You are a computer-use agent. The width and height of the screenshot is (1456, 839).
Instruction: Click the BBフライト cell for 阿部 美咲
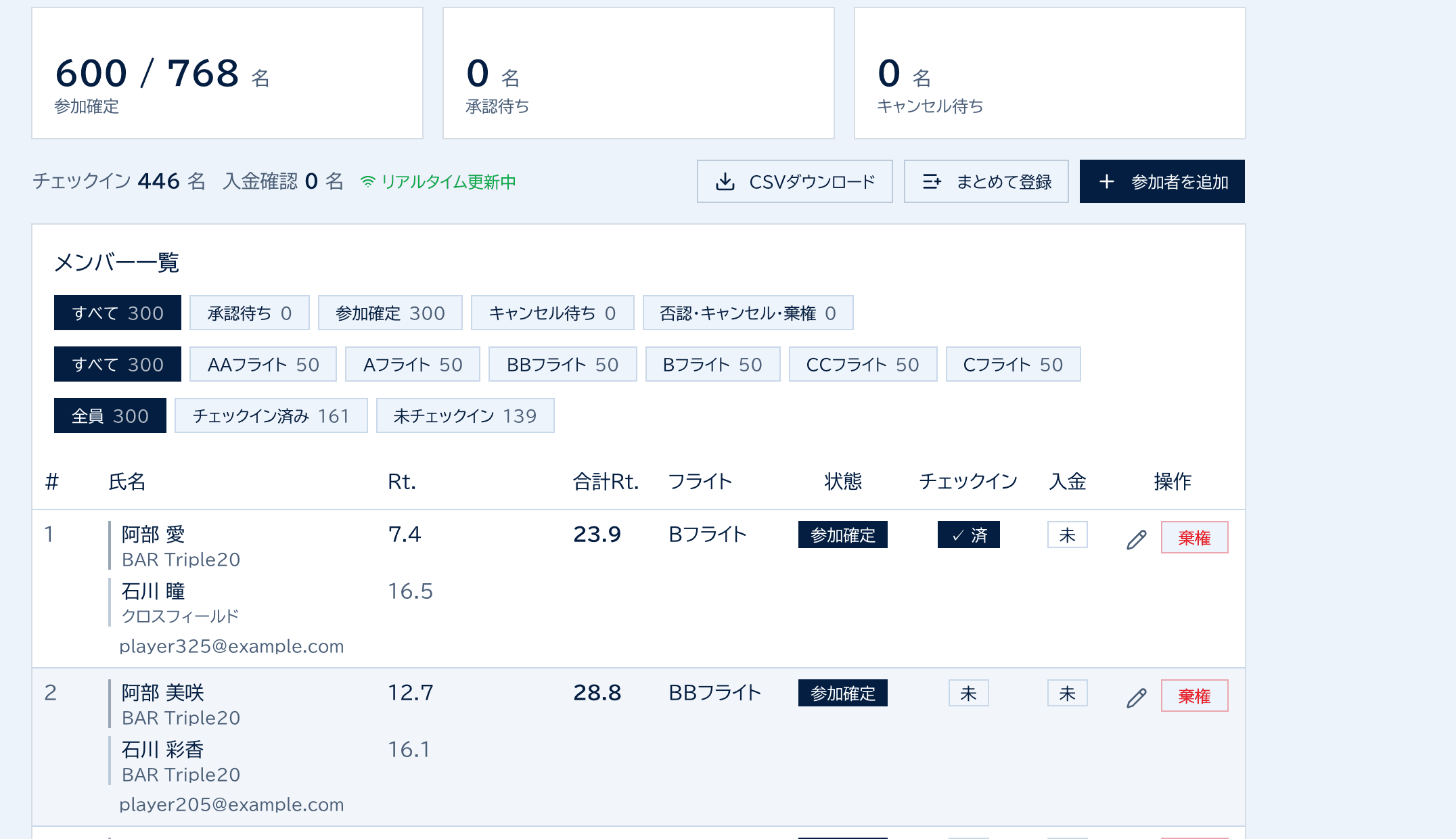click(715, 693)
